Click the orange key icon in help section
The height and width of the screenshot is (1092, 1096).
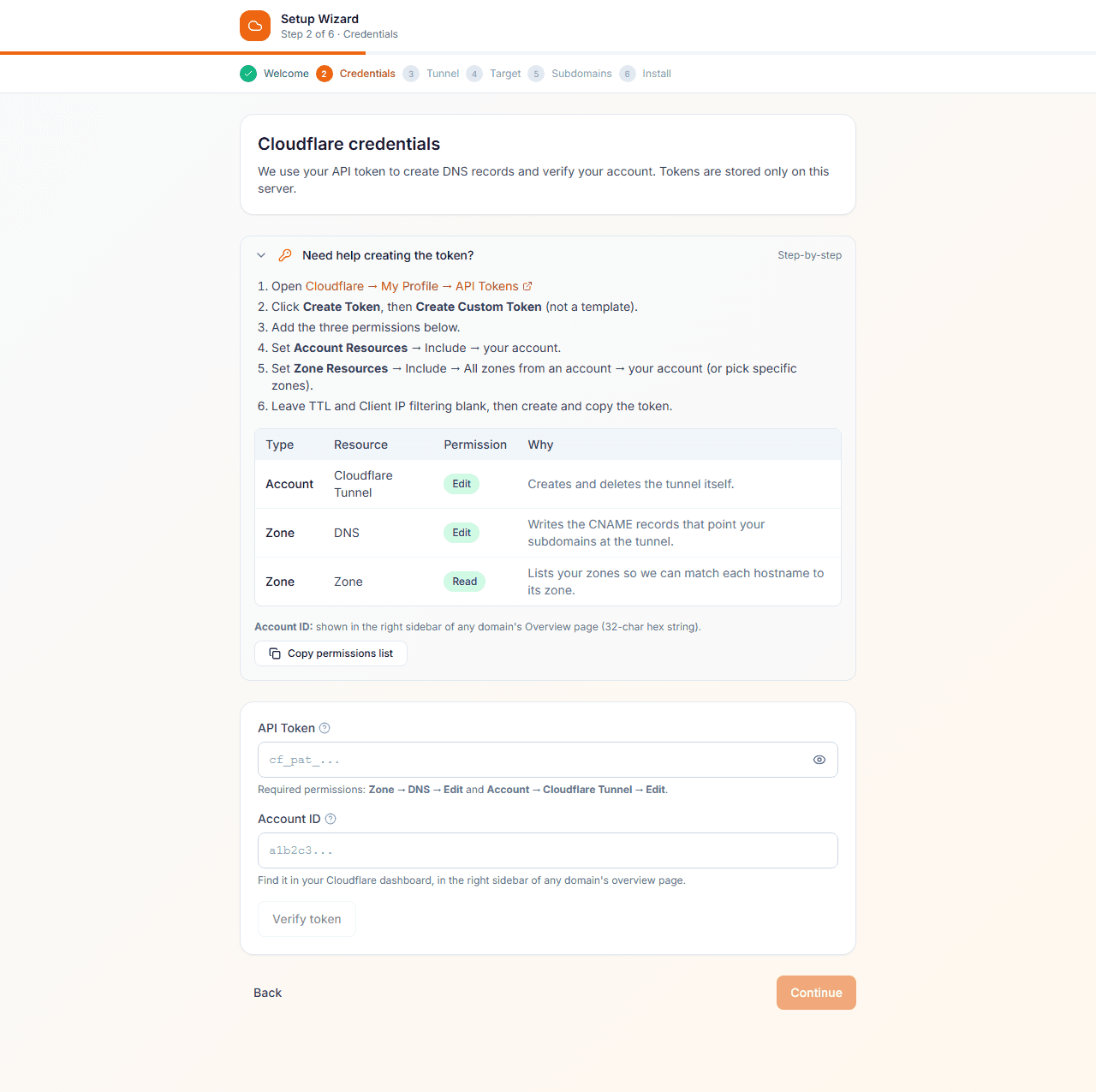click(x=285, y=255)
